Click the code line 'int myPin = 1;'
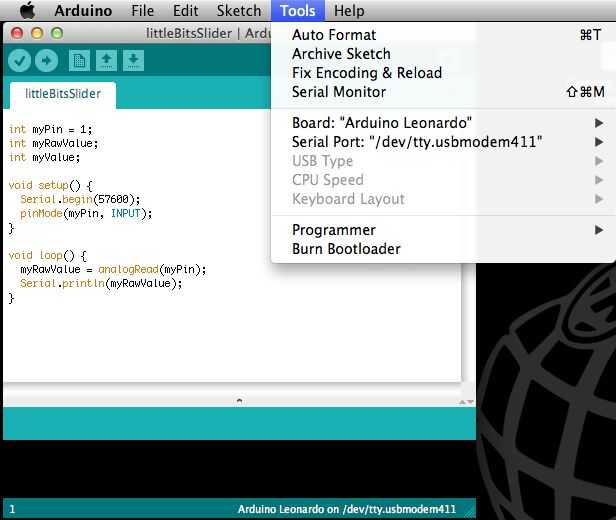 pyautogui.click(x=50, y=130)
